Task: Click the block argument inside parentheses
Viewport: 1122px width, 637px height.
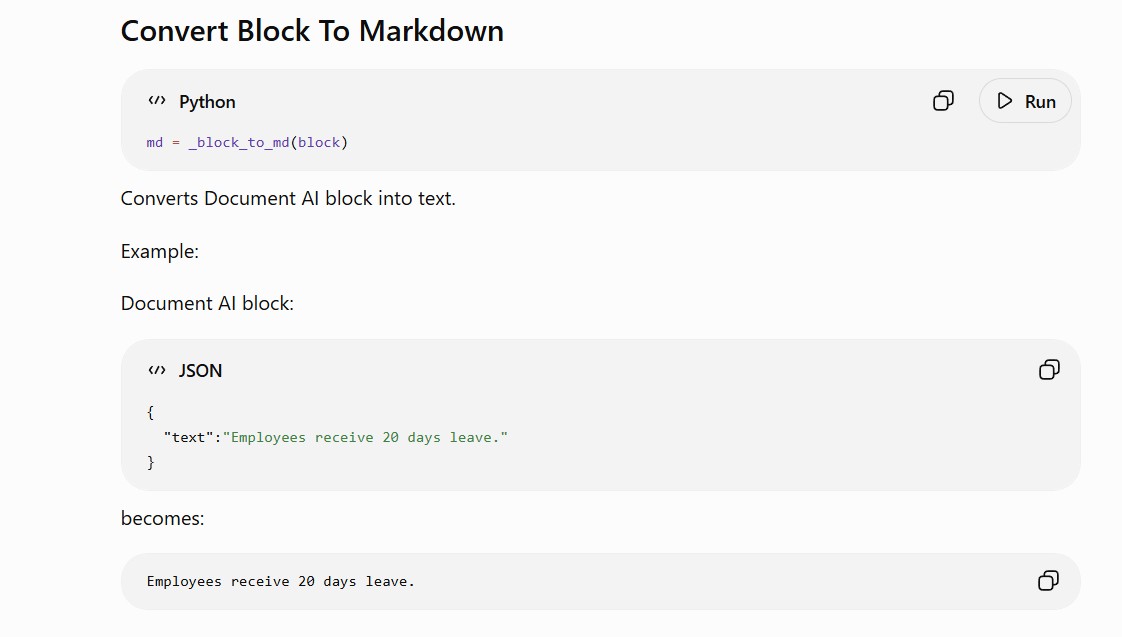Action: coord(319,142)
